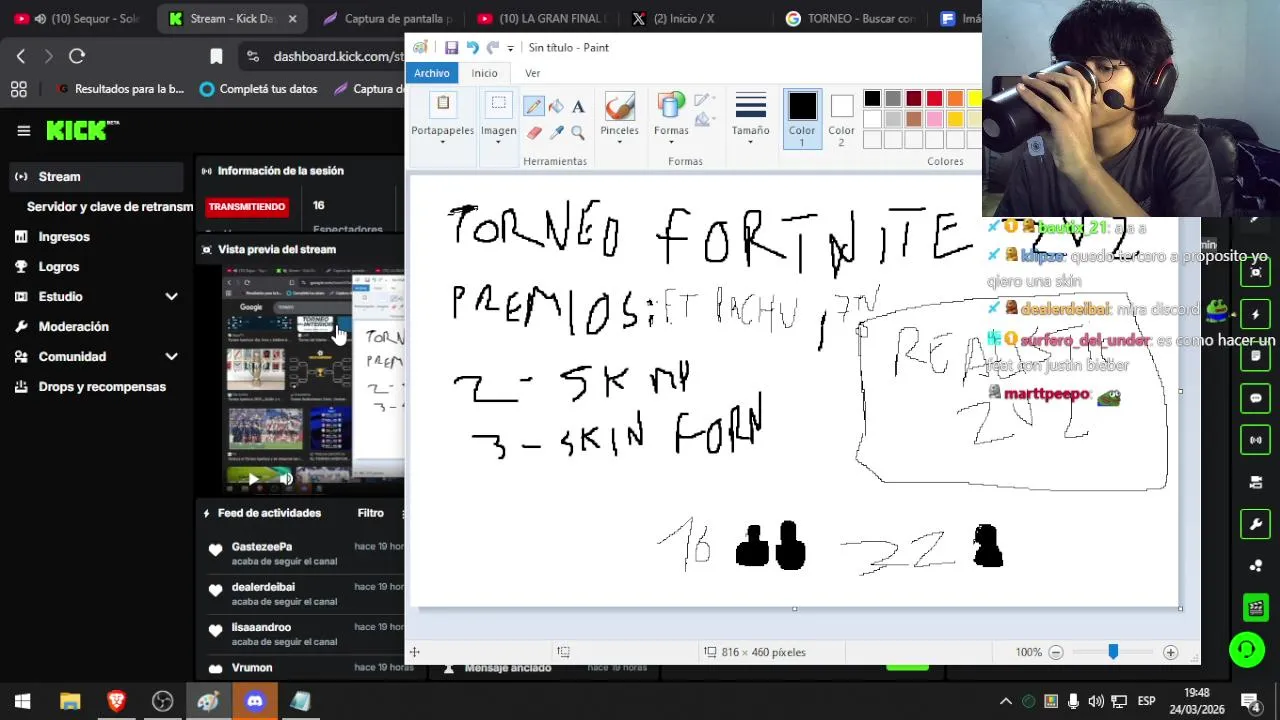Click the Completá tus datos bookmark
The width and height of the screenshot is (1280, 720).
coord(258,89)
